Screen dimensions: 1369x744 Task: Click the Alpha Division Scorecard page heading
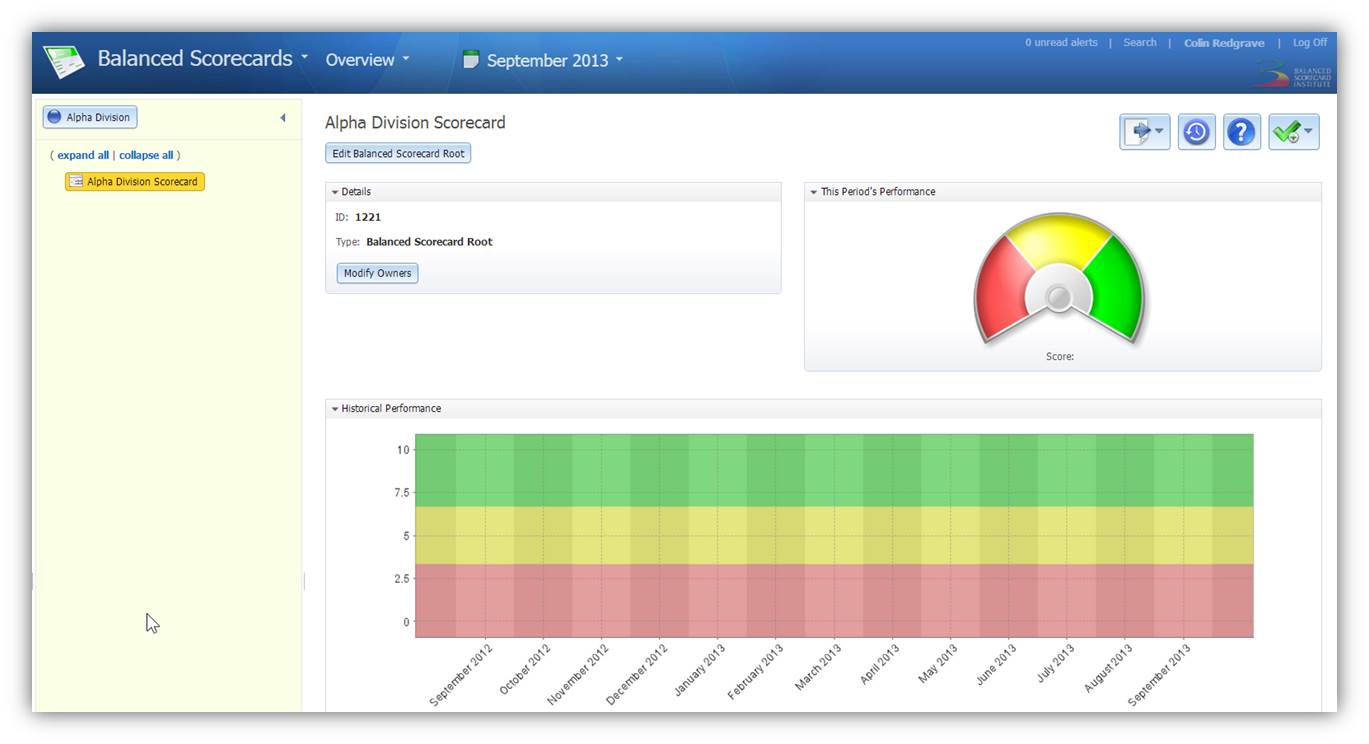coord(415,123)
